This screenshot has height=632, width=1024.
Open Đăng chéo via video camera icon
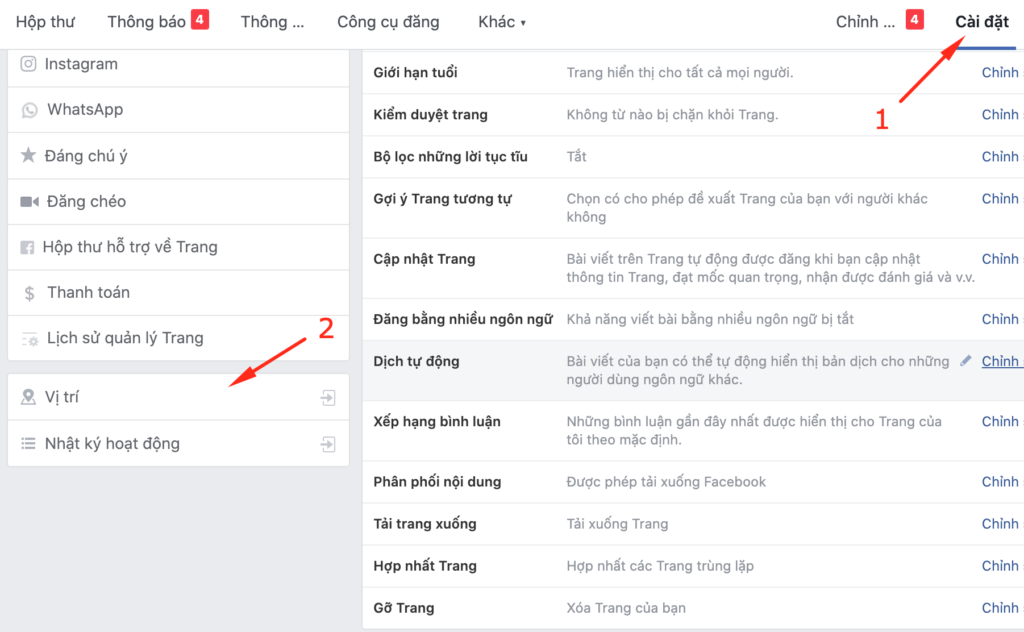click(29, 201)
